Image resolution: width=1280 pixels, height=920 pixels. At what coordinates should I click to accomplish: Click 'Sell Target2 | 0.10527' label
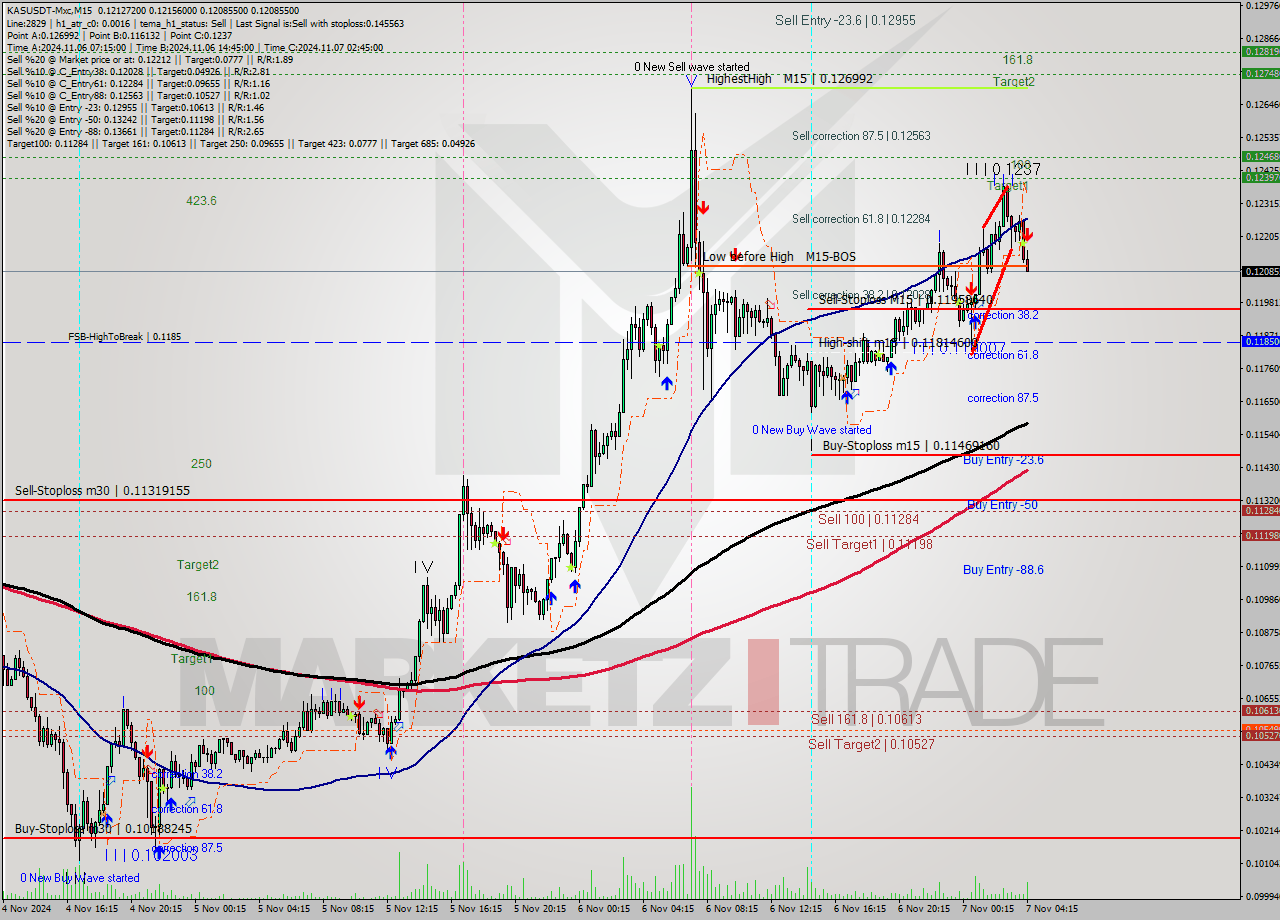click(871, 744)
